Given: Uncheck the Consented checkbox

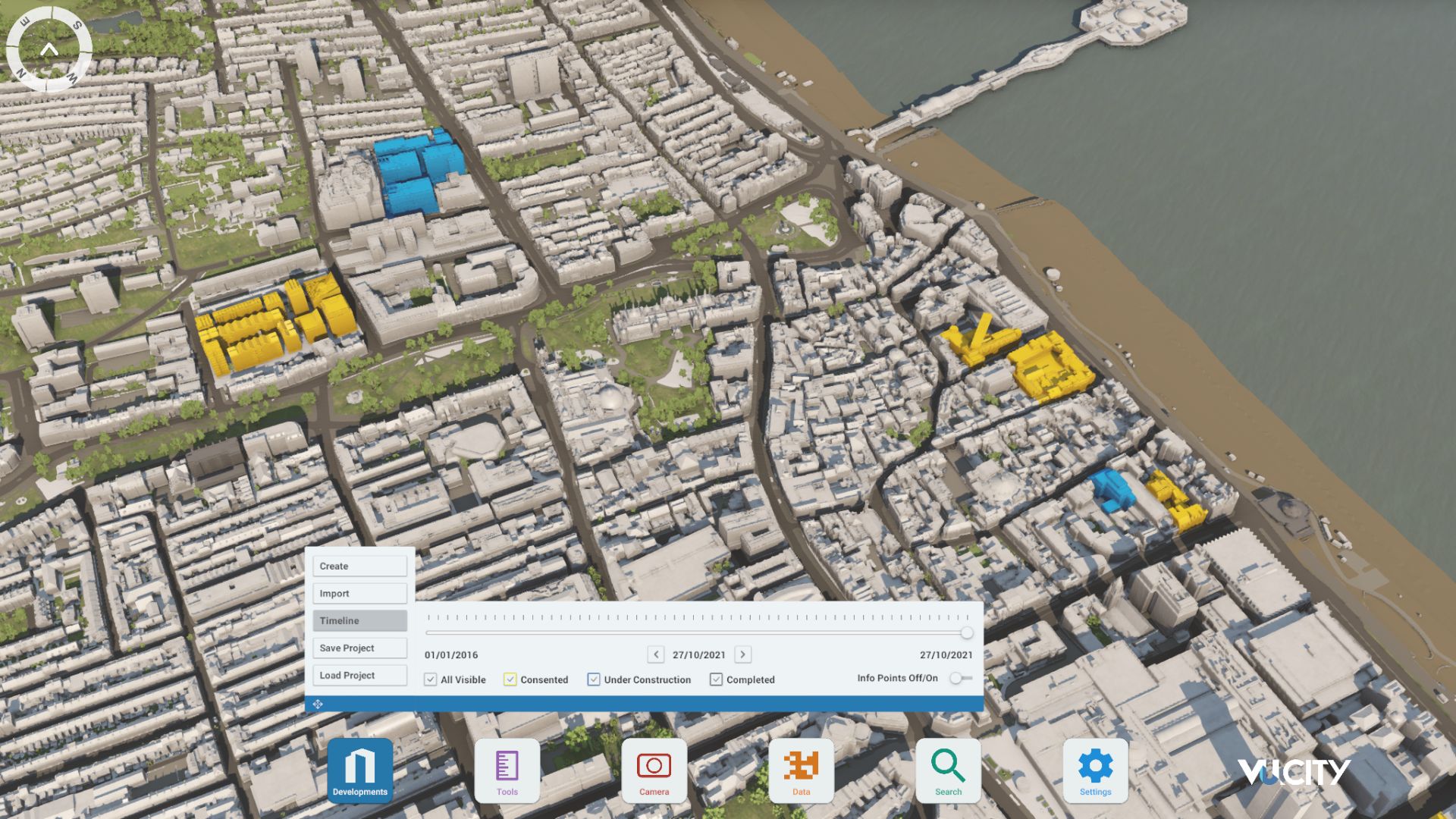Looking at the screenshot, I should [x=510, y=679].
